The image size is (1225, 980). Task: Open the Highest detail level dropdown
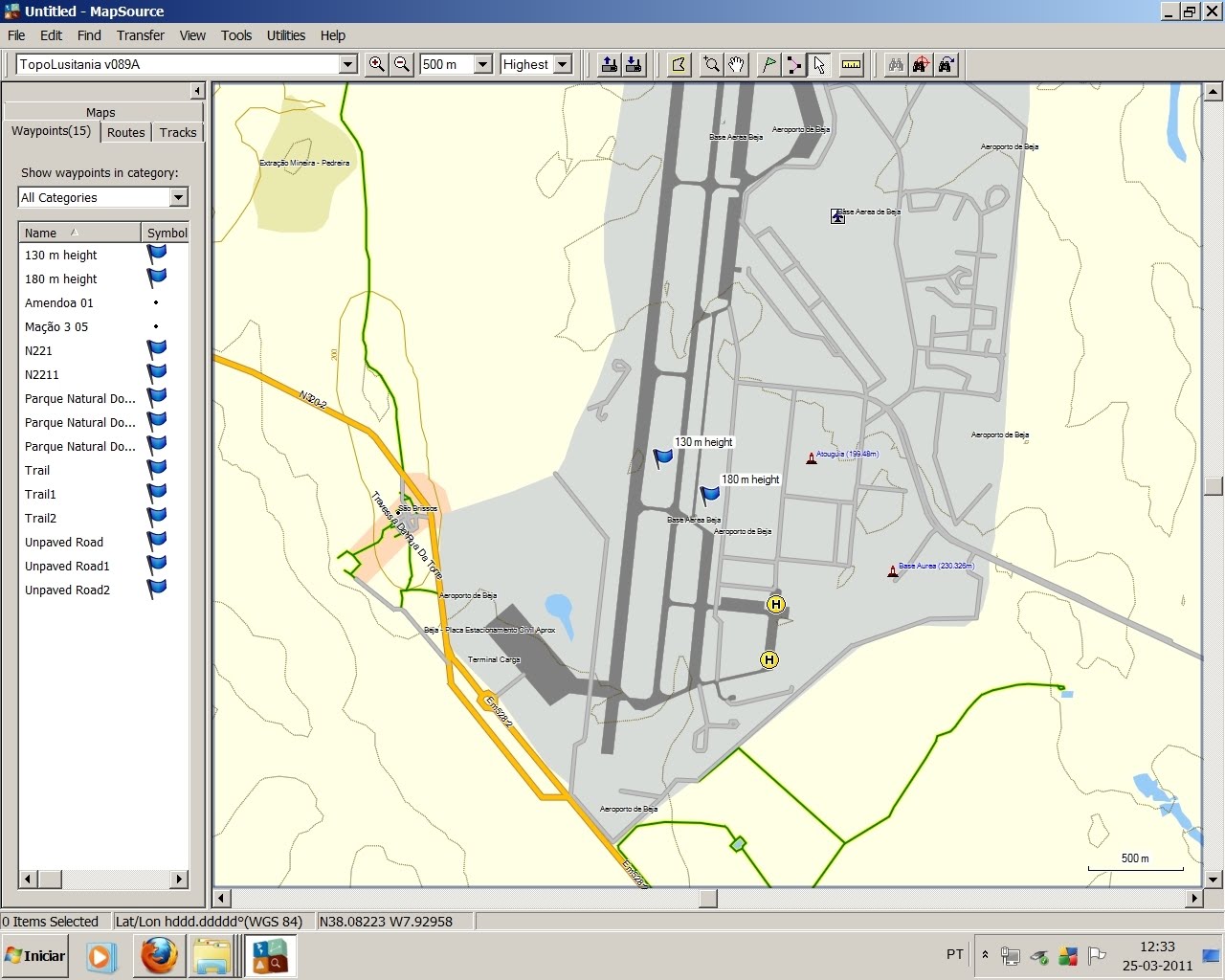[563, 64]
